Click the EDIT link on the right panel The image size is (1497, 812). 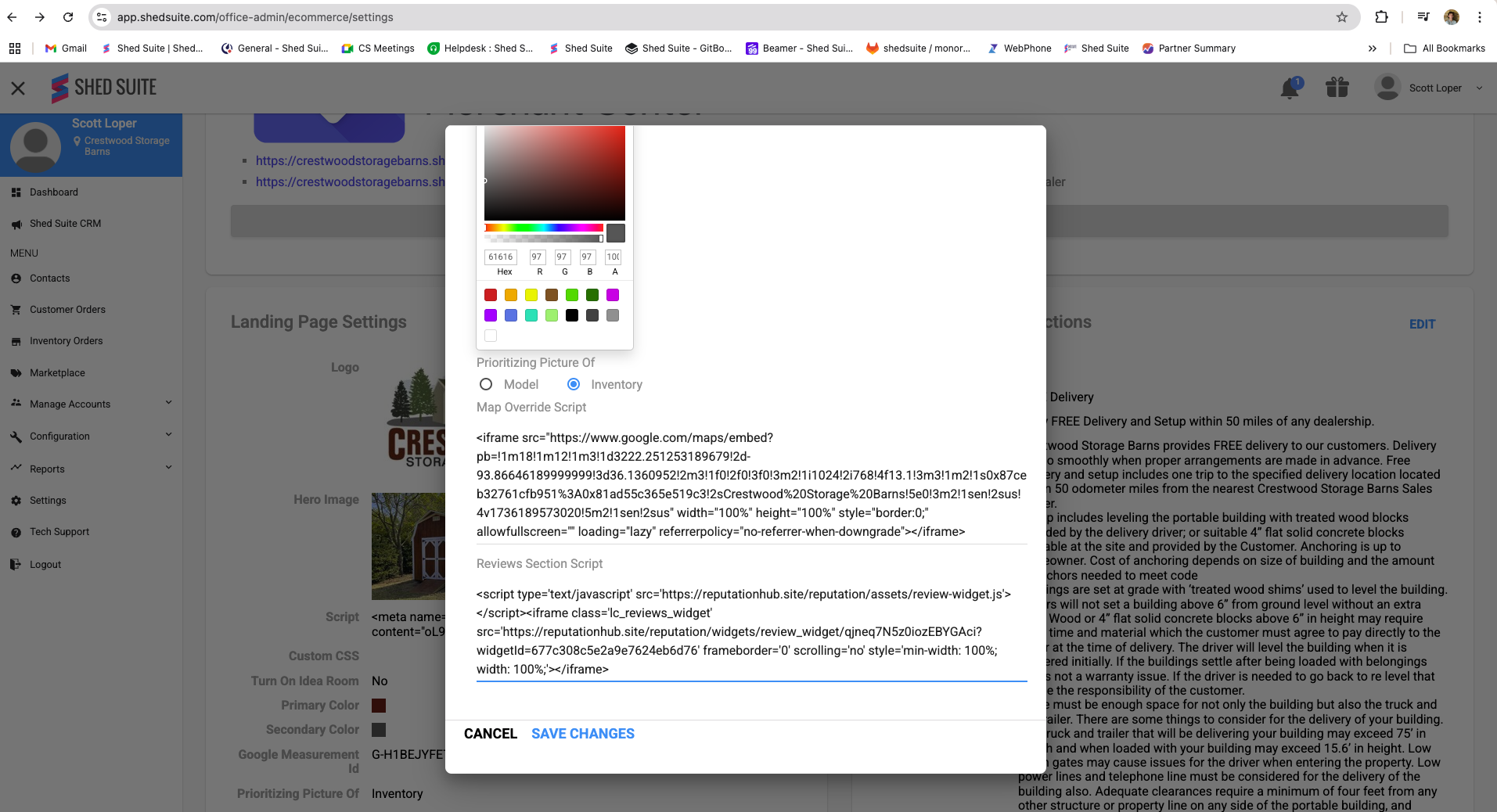1423,324
